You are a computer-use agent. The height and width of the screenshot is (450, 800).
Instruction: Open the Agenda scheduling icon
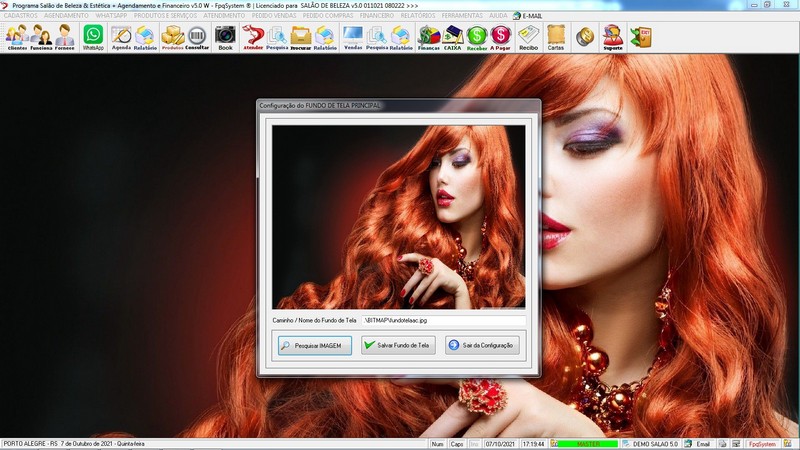pos(121,37)
